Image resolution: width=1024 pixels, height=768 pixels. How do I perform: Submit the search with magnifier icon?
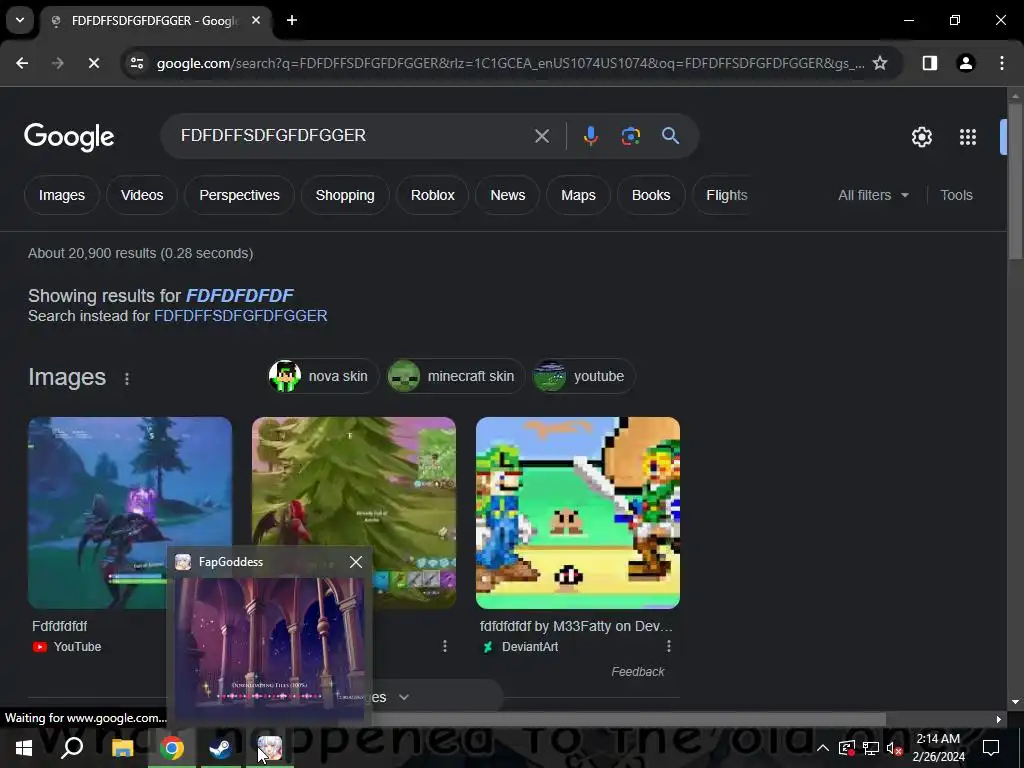point(671,136)
